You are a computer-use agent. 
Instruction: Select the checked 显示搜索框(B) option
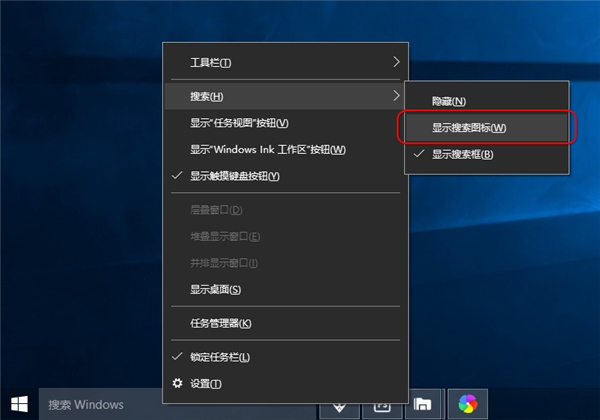[462, 154]
